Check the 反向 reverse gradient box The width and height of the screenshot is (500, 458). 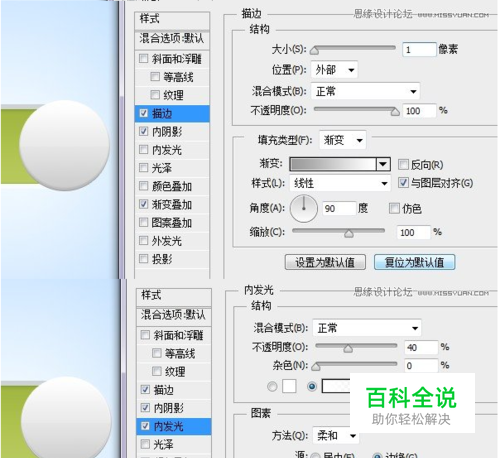[x=403, y=164]
